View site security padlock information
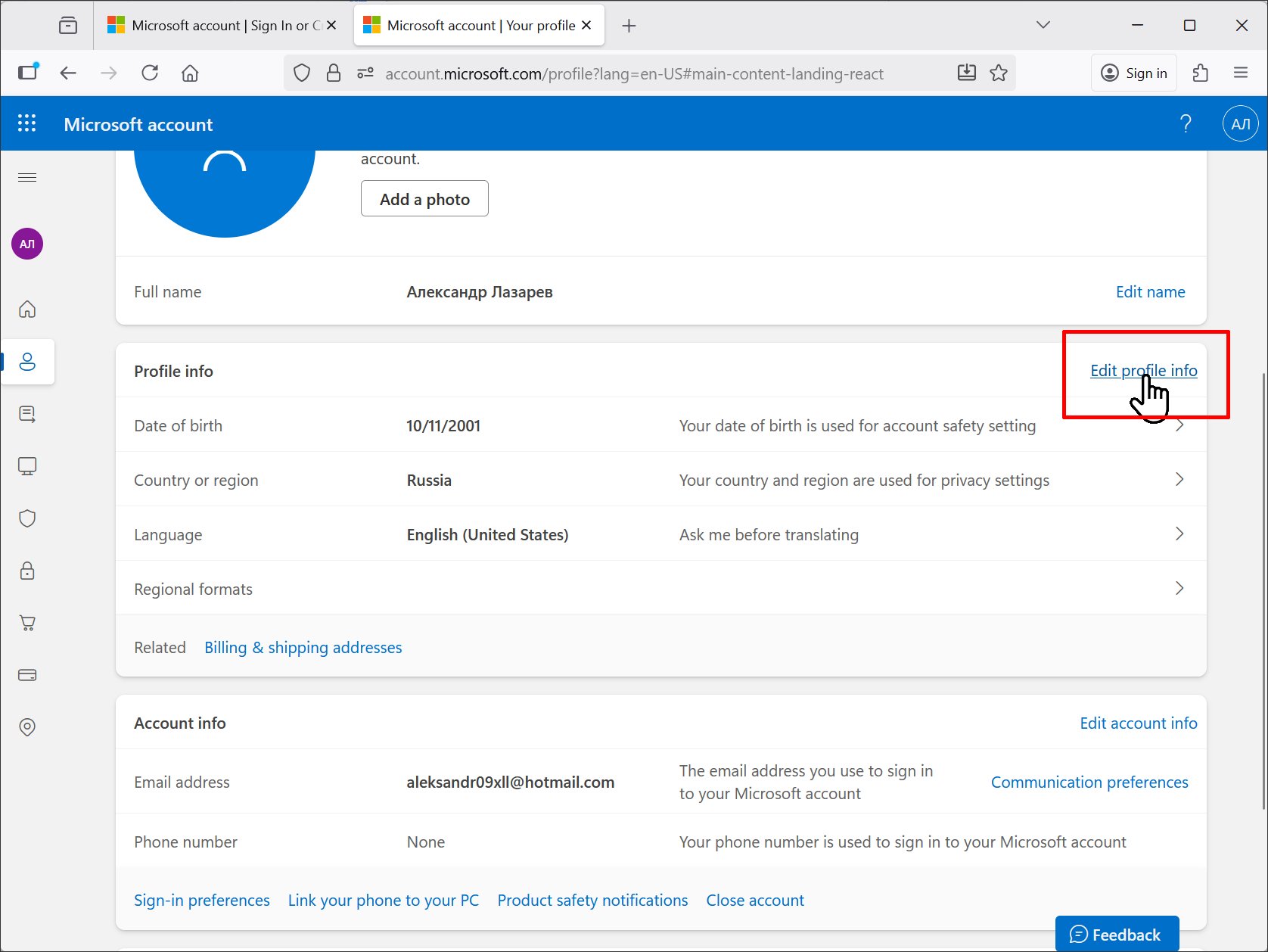Image resolution: width=1268 pixels, height=952 pixels. [333, 73]
